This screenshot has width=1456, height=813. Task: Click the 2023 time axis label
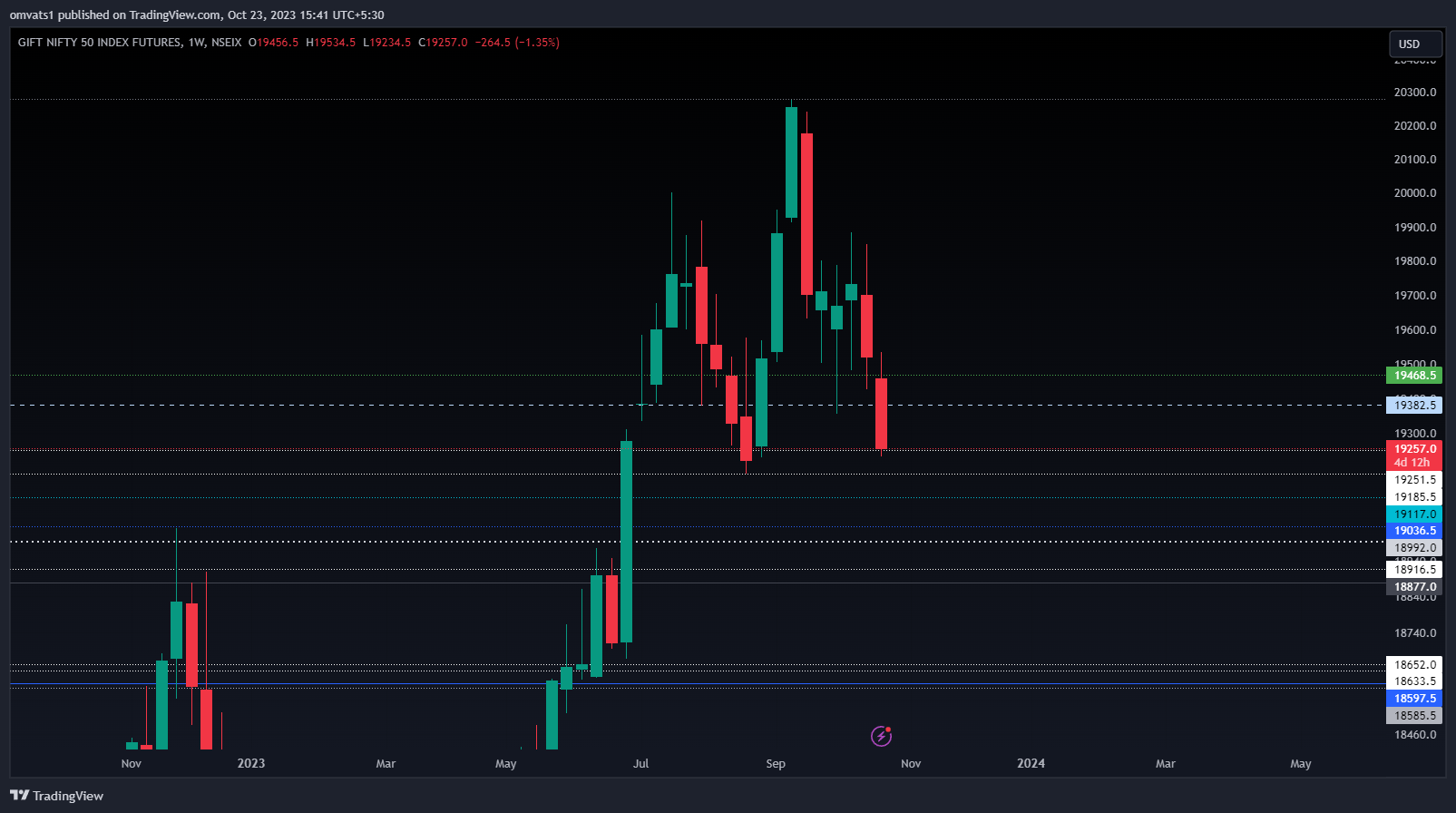click(251, 763)
